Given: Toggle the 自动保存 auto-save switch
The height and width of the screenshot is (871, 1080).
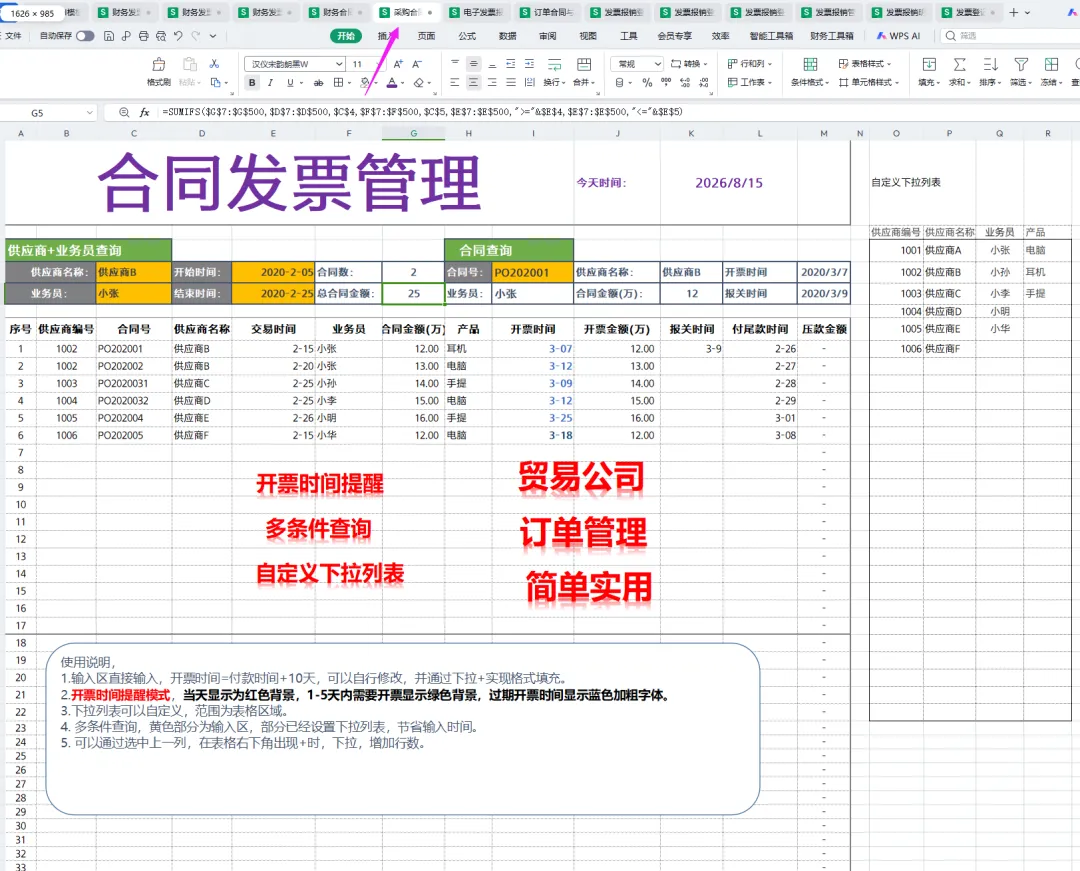Looking at the screenshot, I should coord(85,36).
